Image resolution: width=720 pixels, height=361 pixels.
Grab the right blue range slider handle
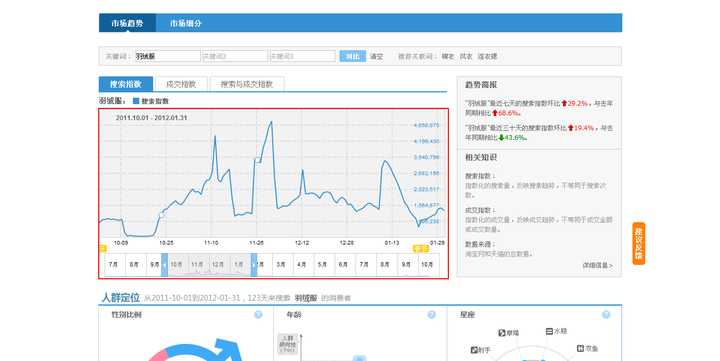point(254,265)
